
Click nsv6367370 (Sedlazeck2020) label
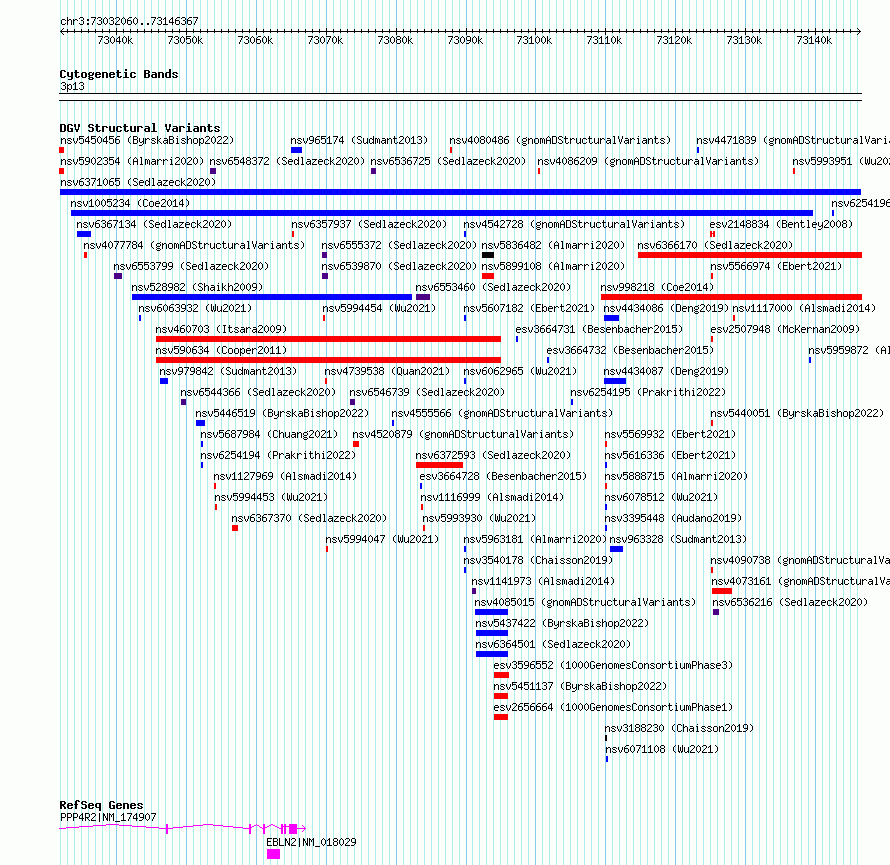[x=309, y=518]
